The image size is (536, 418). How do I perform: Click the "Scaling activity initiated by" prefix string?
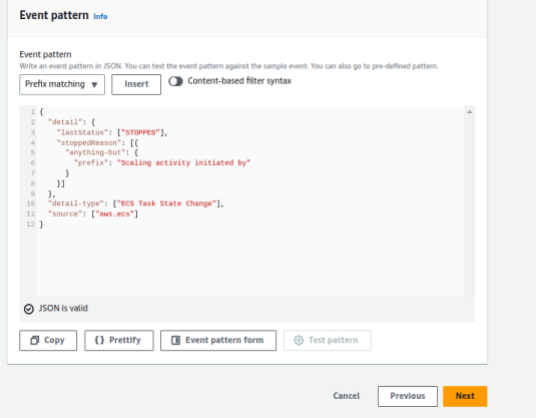tap(184, 163)
